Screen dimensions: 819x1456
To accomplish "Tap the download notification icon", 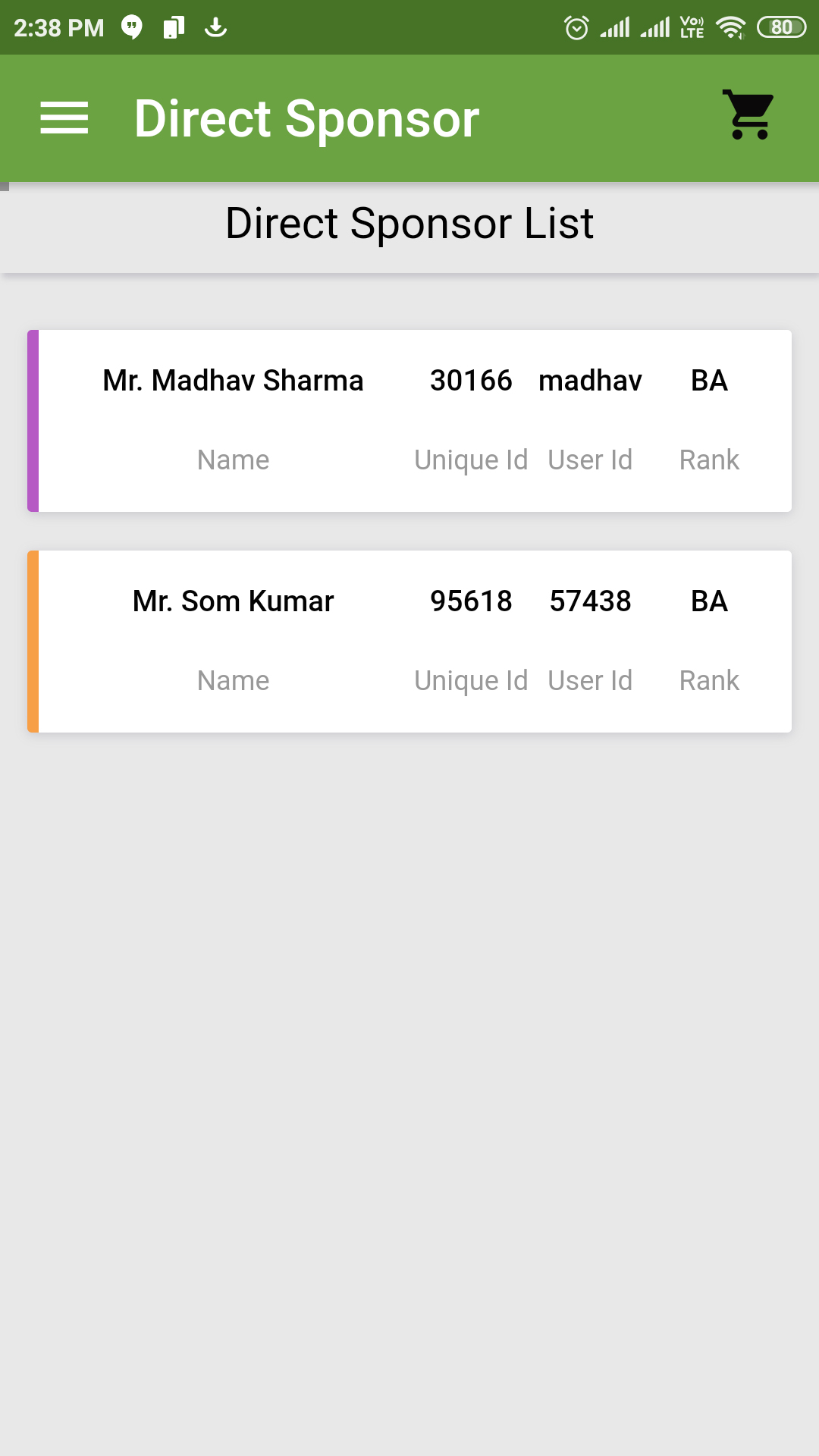I will click(x=216, y=28).
